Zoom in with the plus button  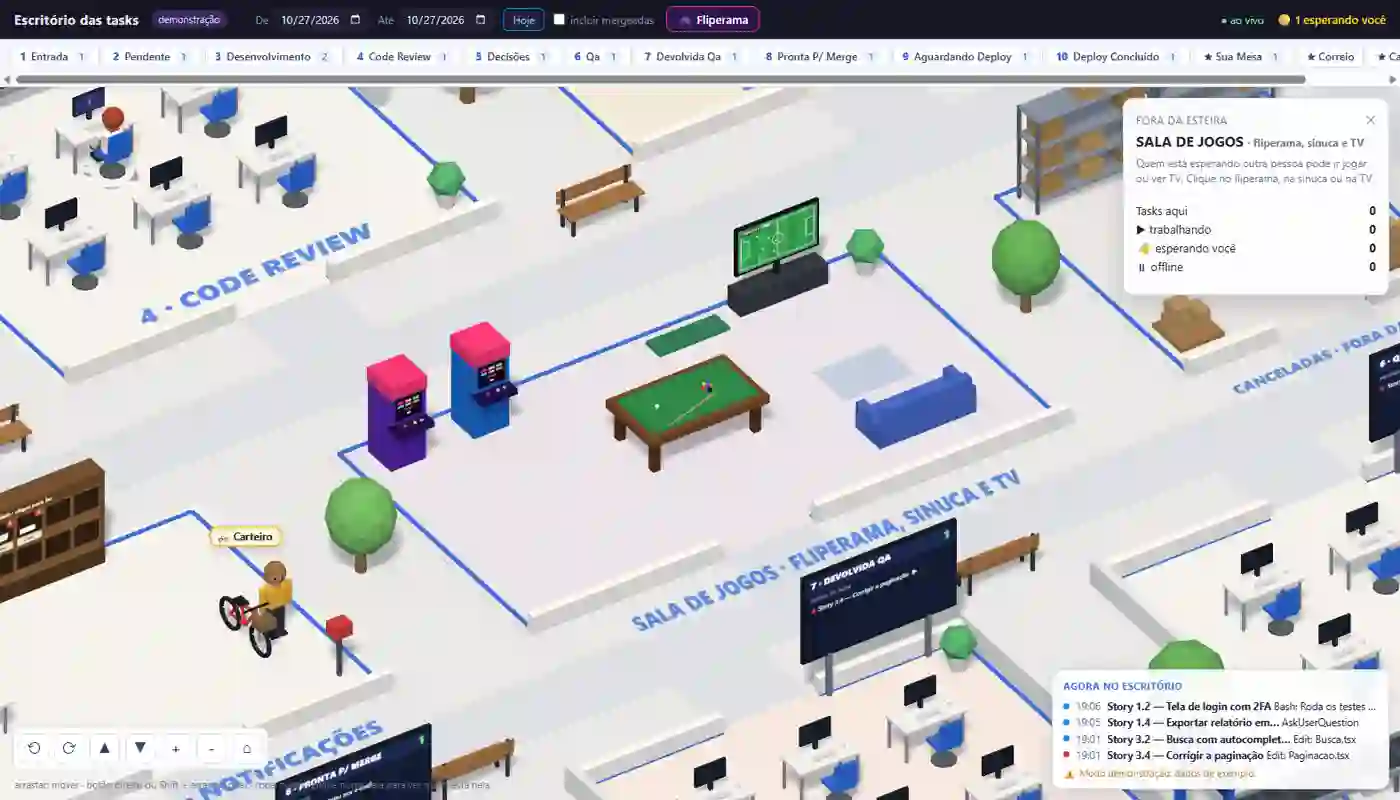176,748
